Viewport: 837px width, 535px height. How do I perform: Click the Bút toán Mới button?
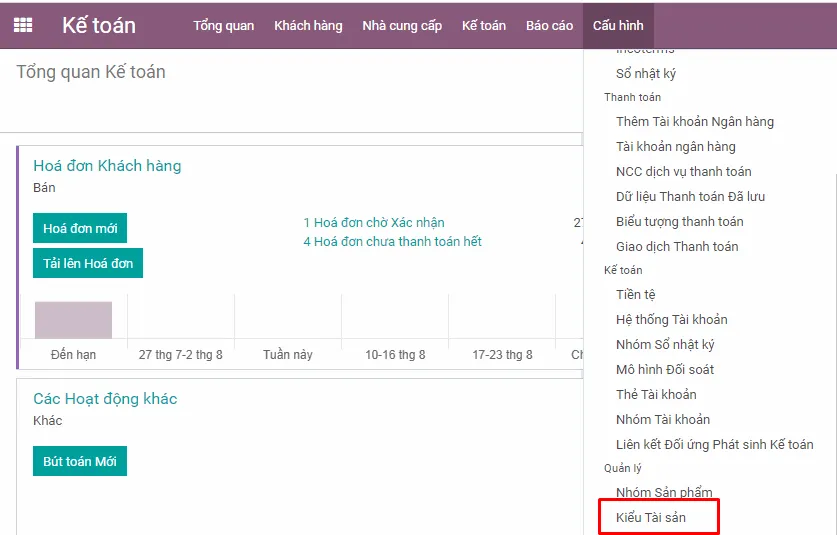pyautogui.click(x=80, y=461)
